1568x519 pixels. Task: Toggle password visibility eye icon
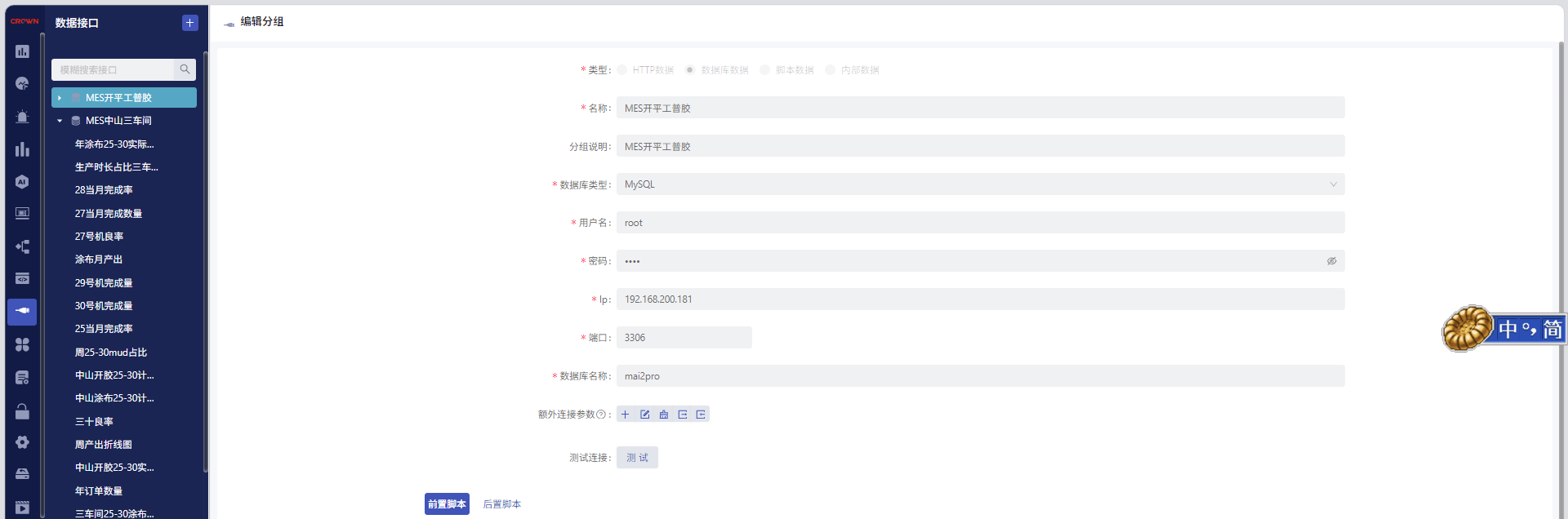pos(1331,261)
